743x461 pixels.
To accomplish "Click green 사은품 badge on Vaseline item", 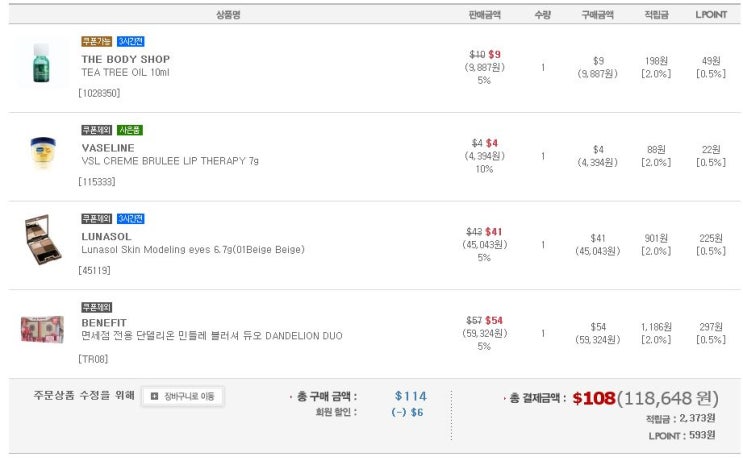I will [x=130, y=130].
